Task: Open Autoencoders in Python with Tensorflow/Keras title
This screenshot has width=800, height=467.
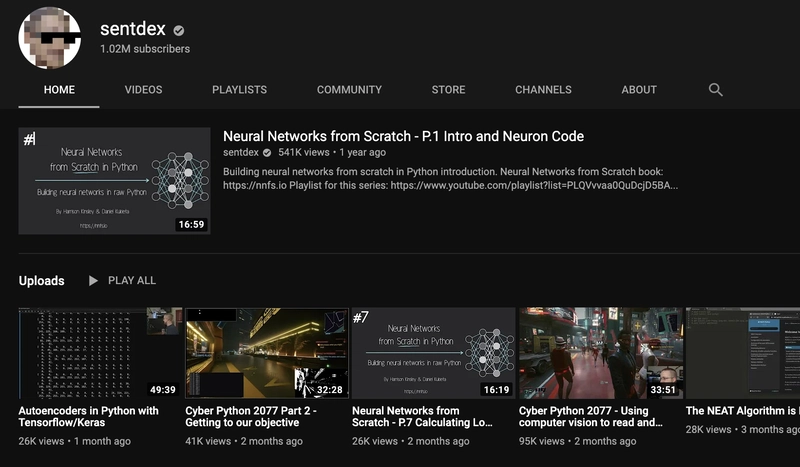Action: click(88, 416)
